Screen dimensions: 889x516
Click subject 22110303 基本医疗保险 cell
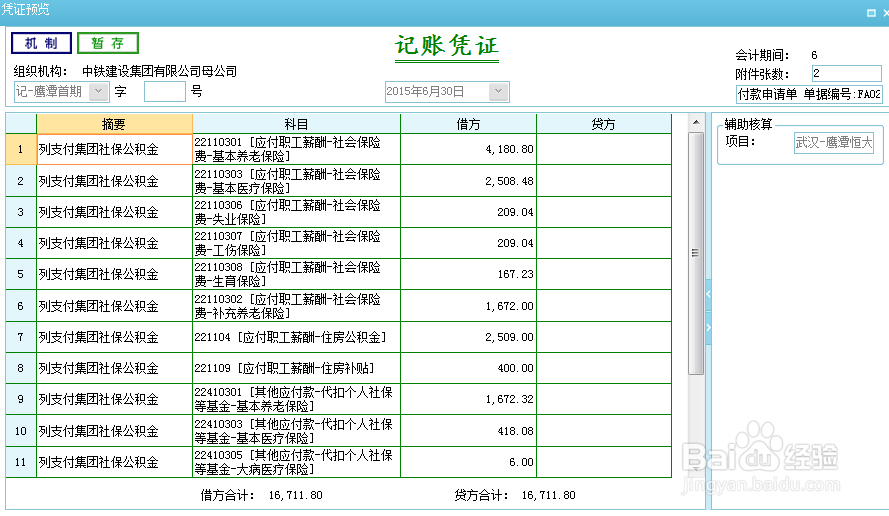pos(297,181)
